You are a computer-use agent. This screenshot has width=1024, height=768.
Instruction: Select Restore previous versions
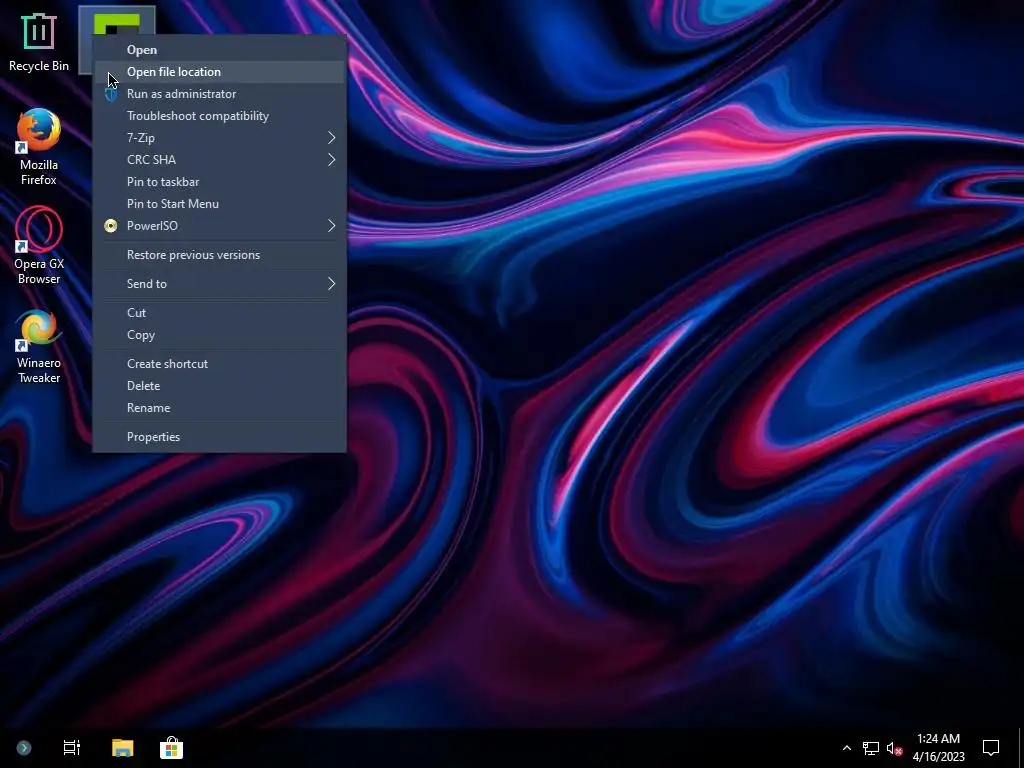pyautogui.click(x=219, y=255)
